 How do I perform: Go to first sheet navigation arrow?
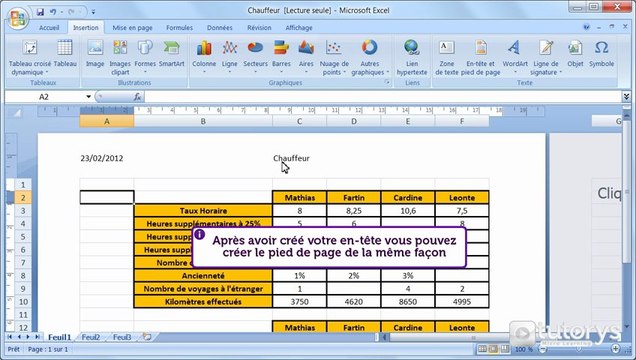(10, 337)
